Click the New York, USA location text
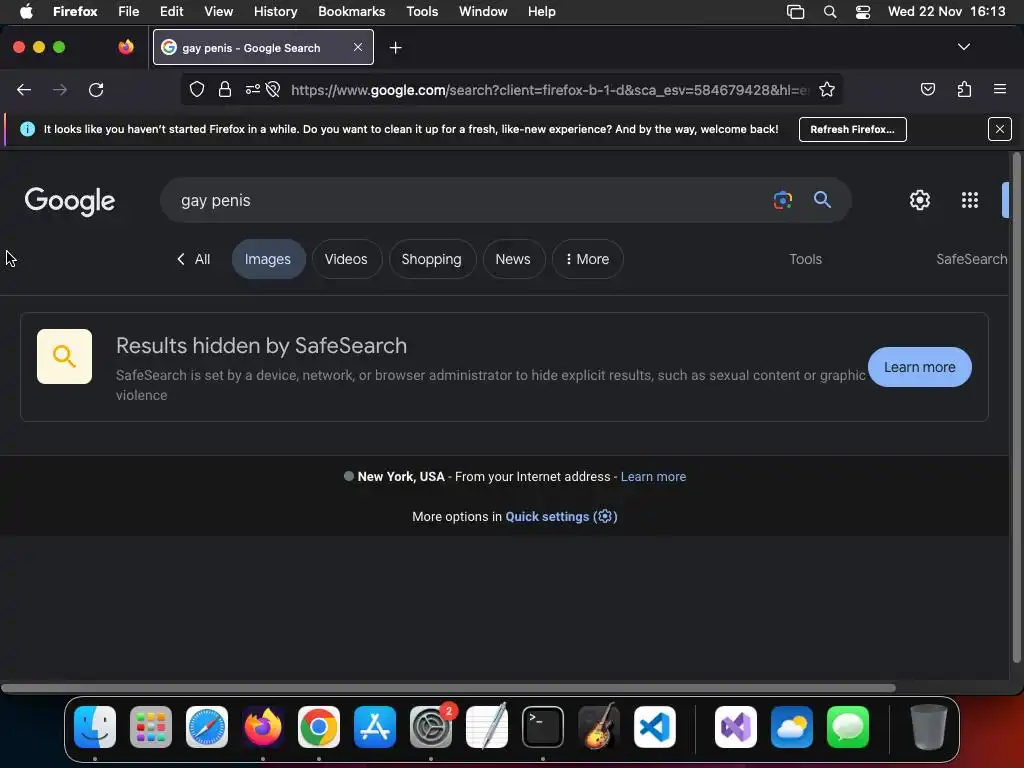This screenshot has height=768, width=1024. pos(401,477)
